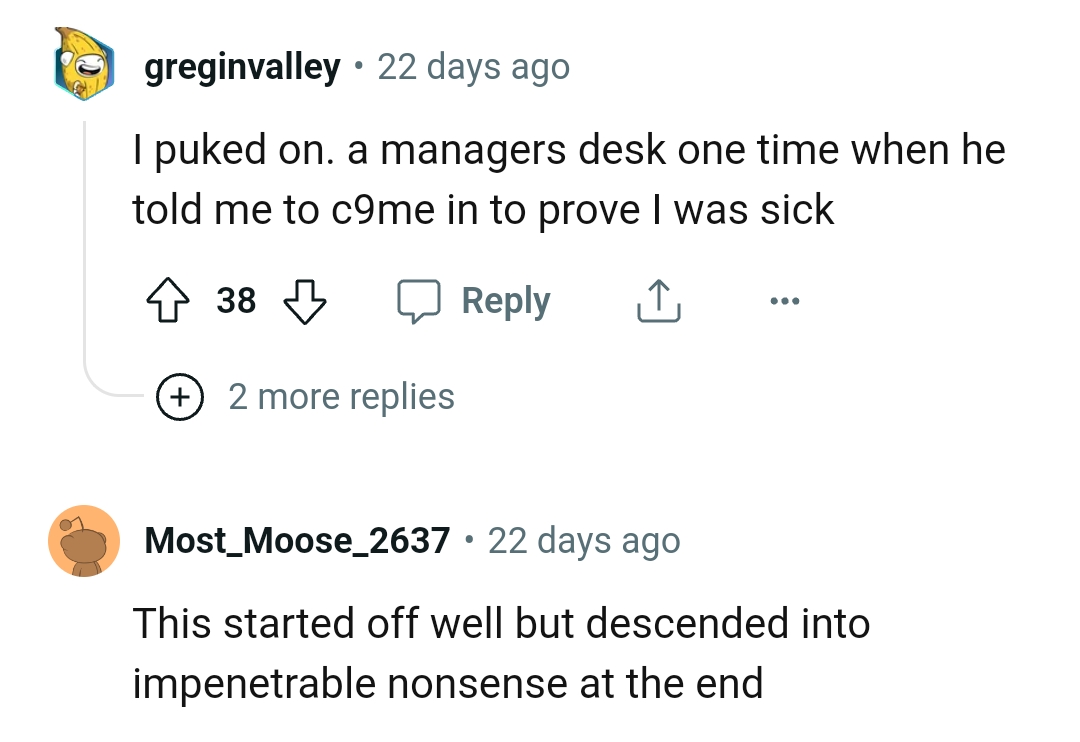Open the share options for the comment
Screen dimensions: 1080x742
(x=657, y=299)
